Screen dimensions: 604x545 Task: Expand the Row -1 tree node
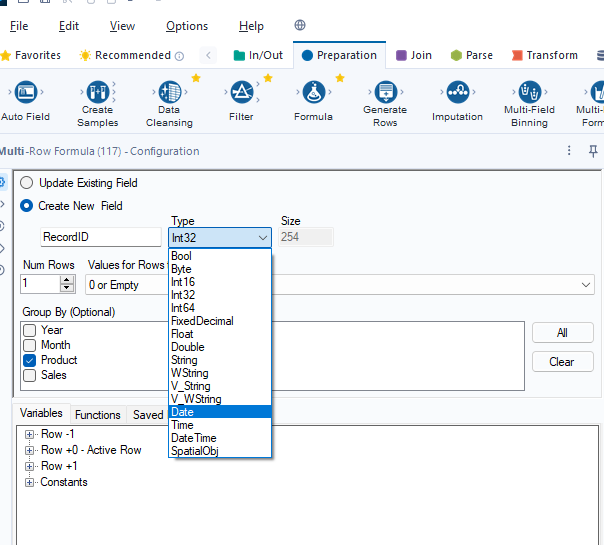(30, 434)
